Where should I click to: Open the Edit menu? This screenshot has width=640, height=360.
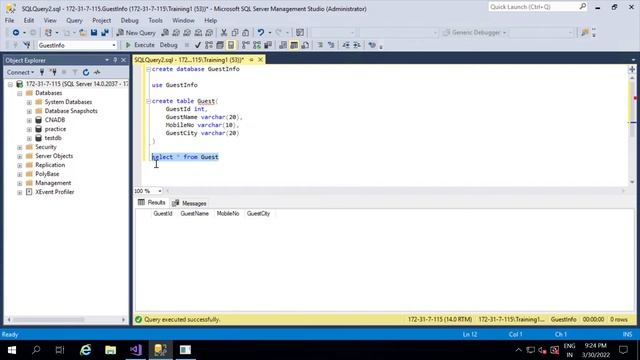[x=29, y=20]
